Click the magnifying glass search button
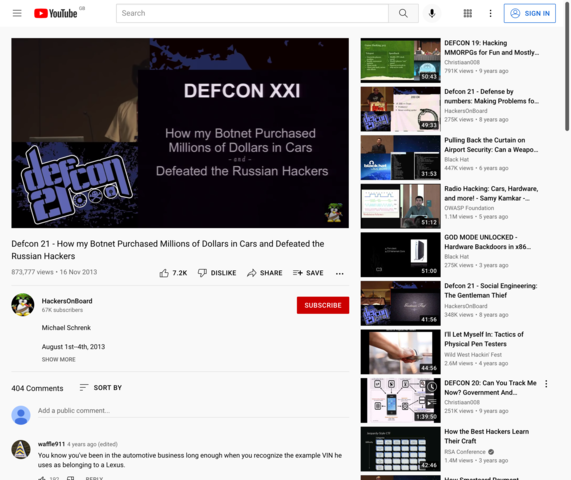 click(403, 13)
